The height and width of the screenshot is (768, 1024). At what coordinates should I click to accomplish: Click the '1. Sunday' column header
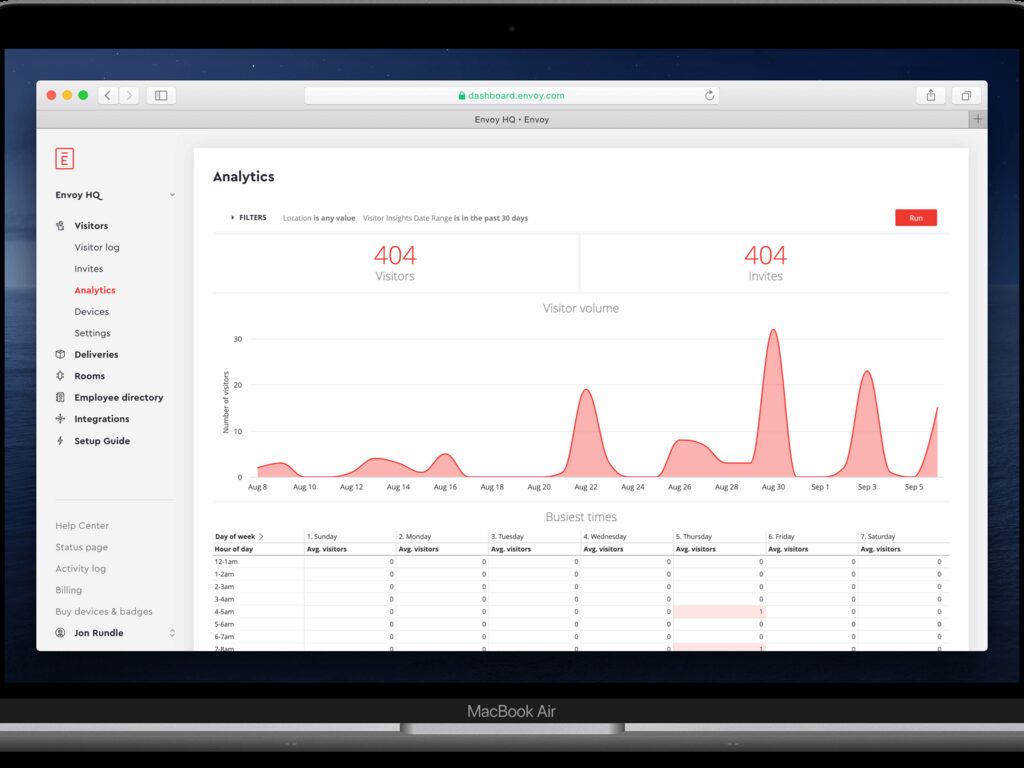[322, 536]
